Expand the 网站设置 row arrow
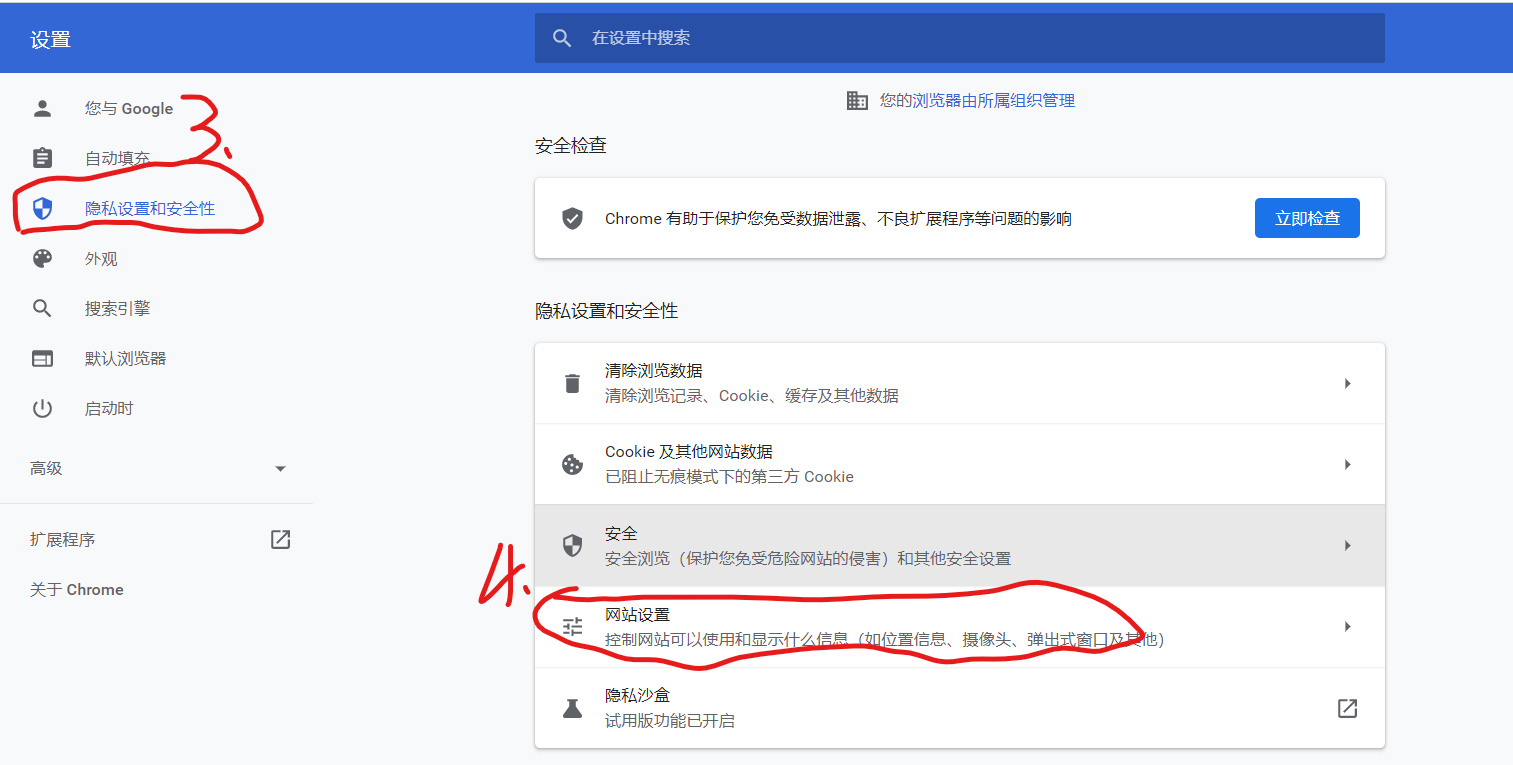Viewport: 1513px width, 765px height. coord(1347,626)
